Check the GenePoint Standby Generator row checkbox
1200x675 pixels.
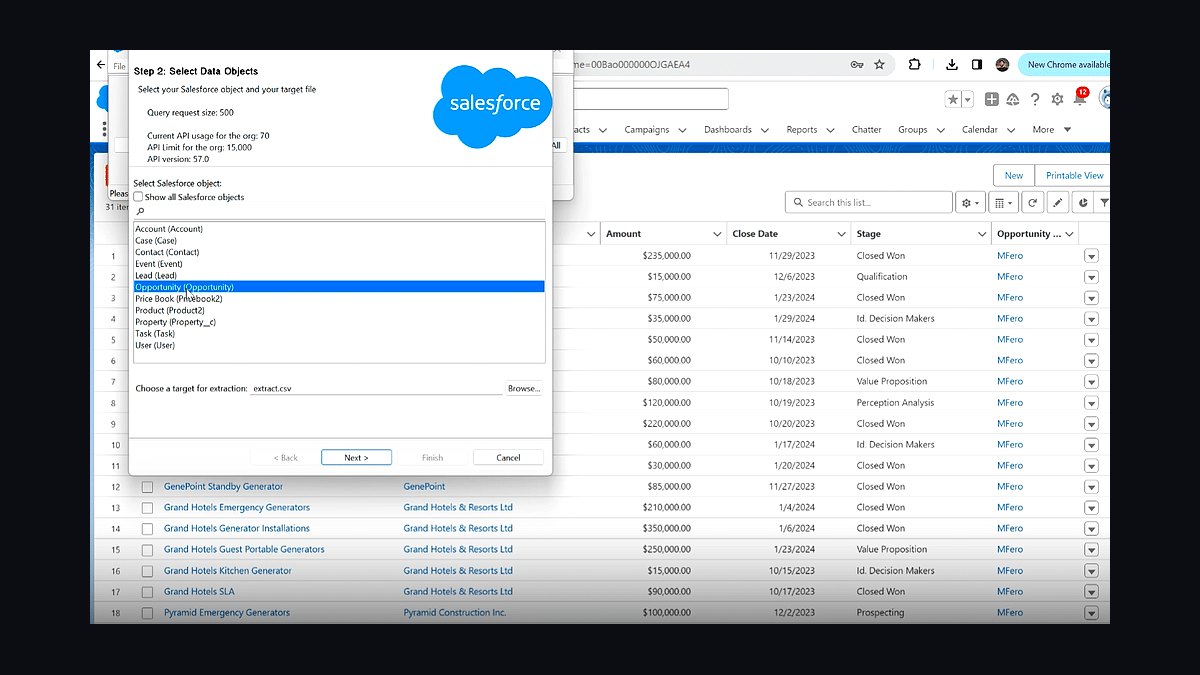coord(147,487)
